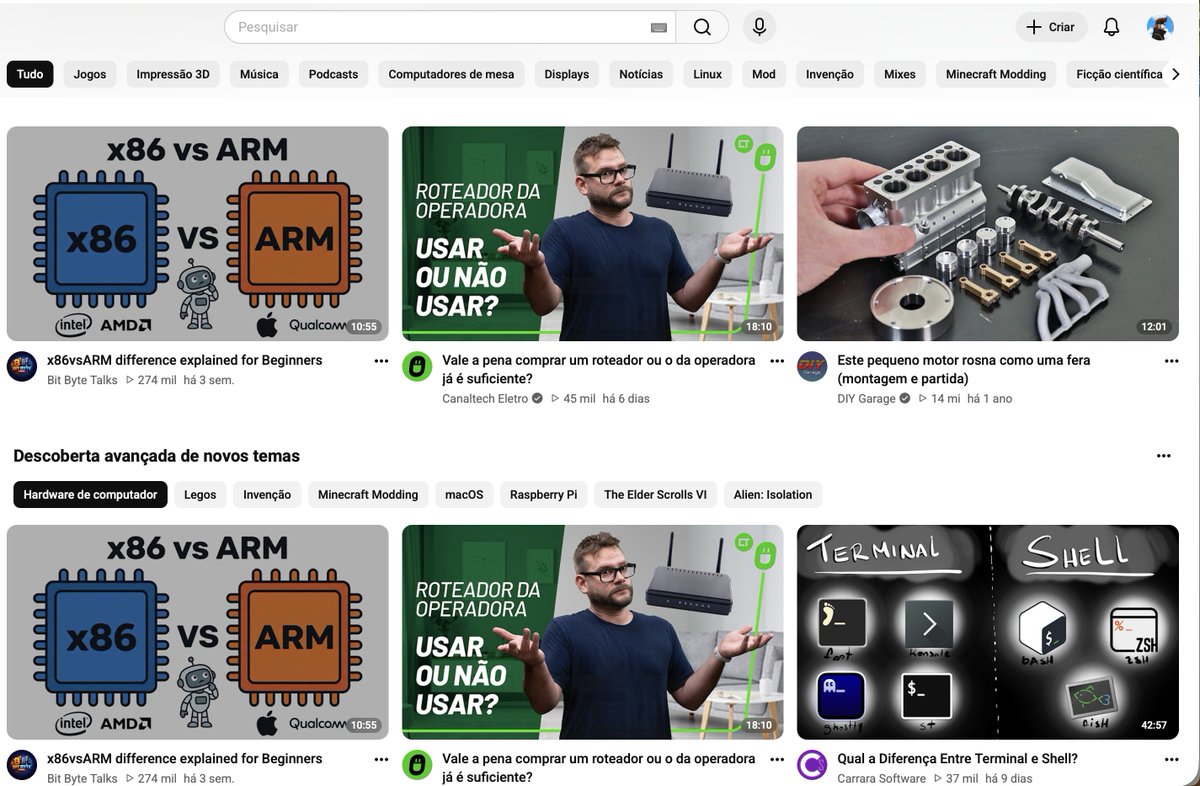This screenshot has width=1200, height=786.
Task: Open bottom x86 vs ARM thumbnail
Action: (198, 632)
